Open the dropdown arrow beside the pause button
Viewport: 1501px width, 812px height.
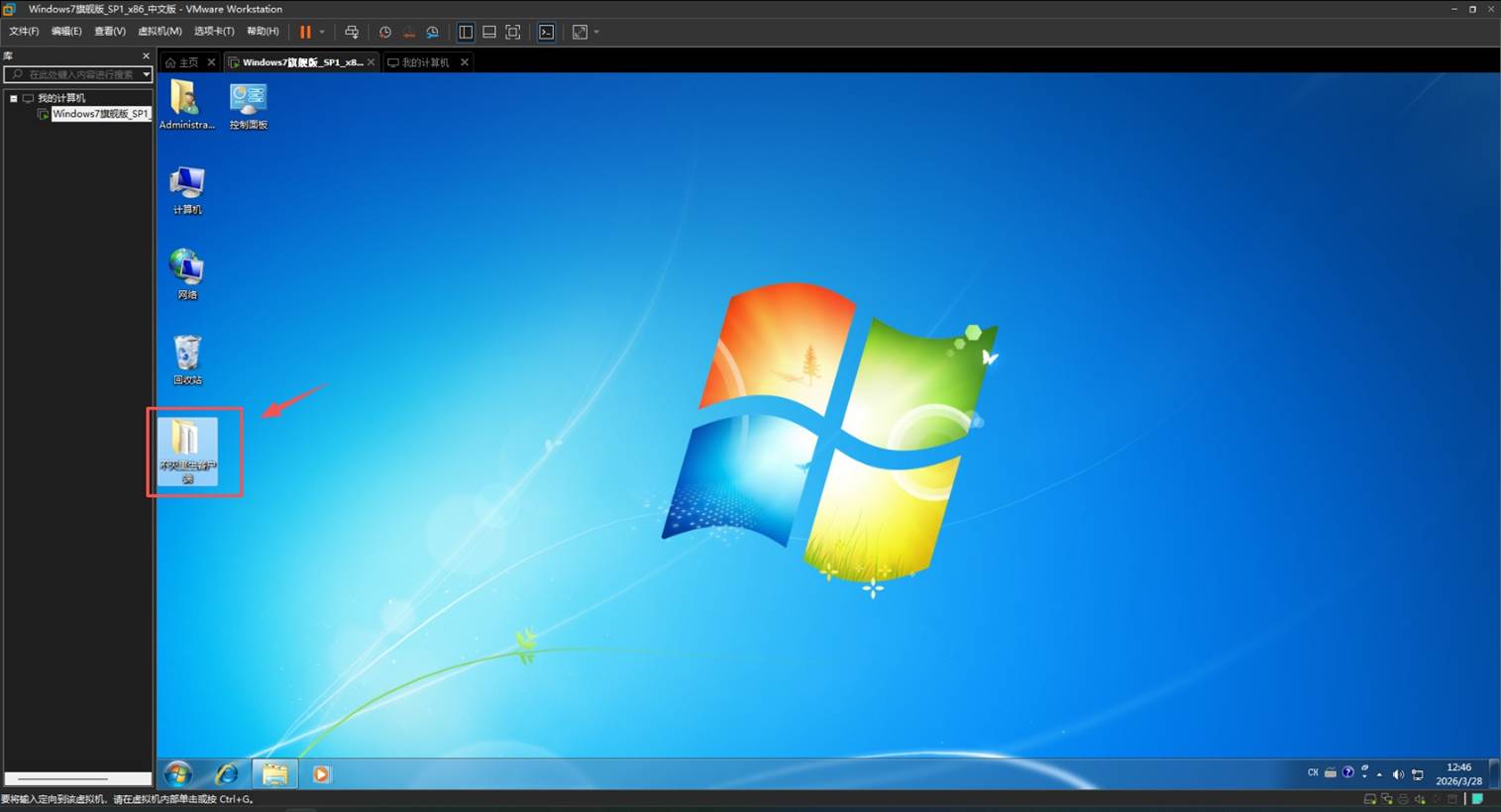click(x=322, y=32)
